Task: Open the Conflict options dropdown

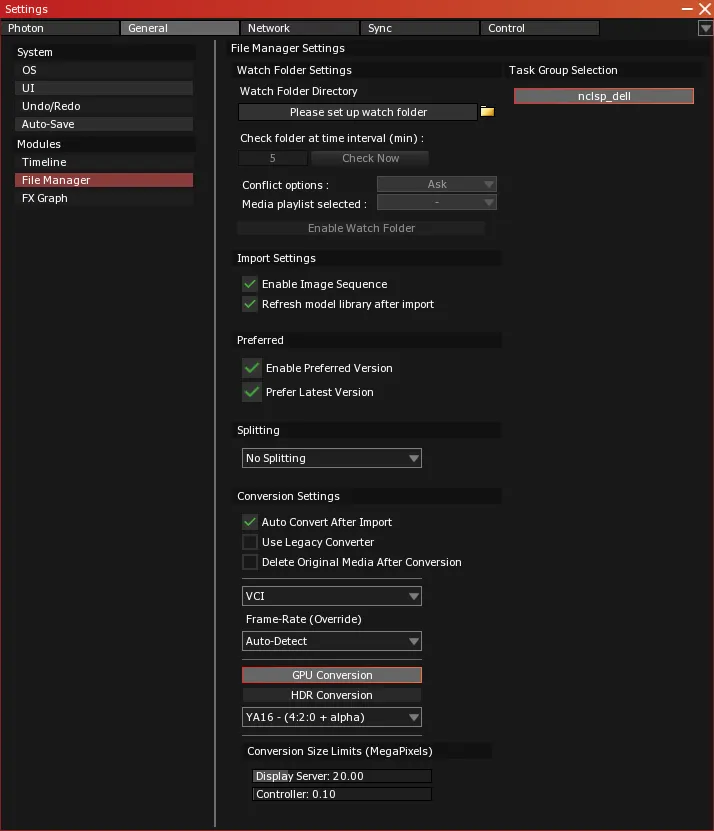Action: [x=437, y=184]
